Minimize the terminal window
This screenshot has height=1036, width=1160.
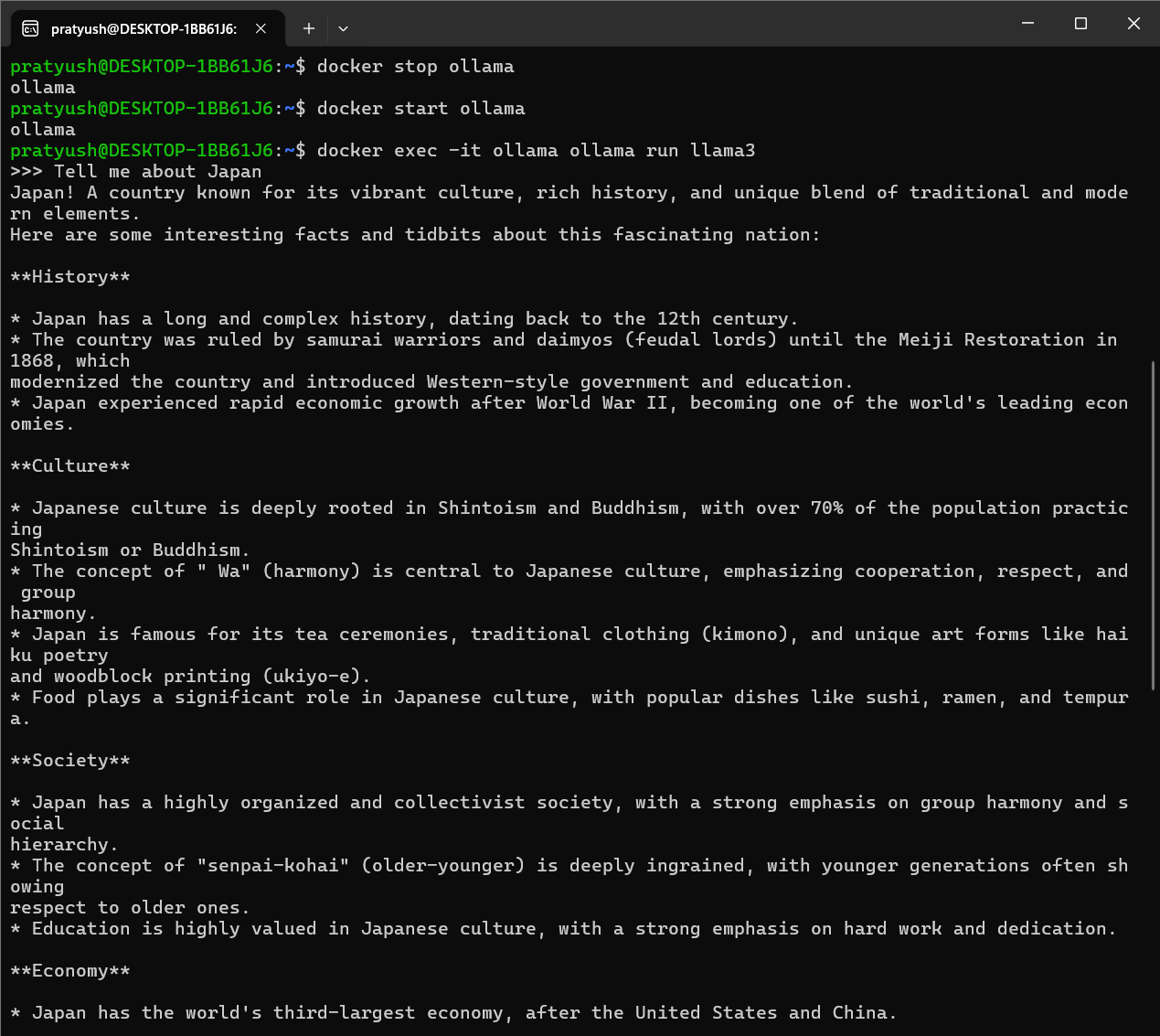pyautogui.click(x=1027, y=24)
